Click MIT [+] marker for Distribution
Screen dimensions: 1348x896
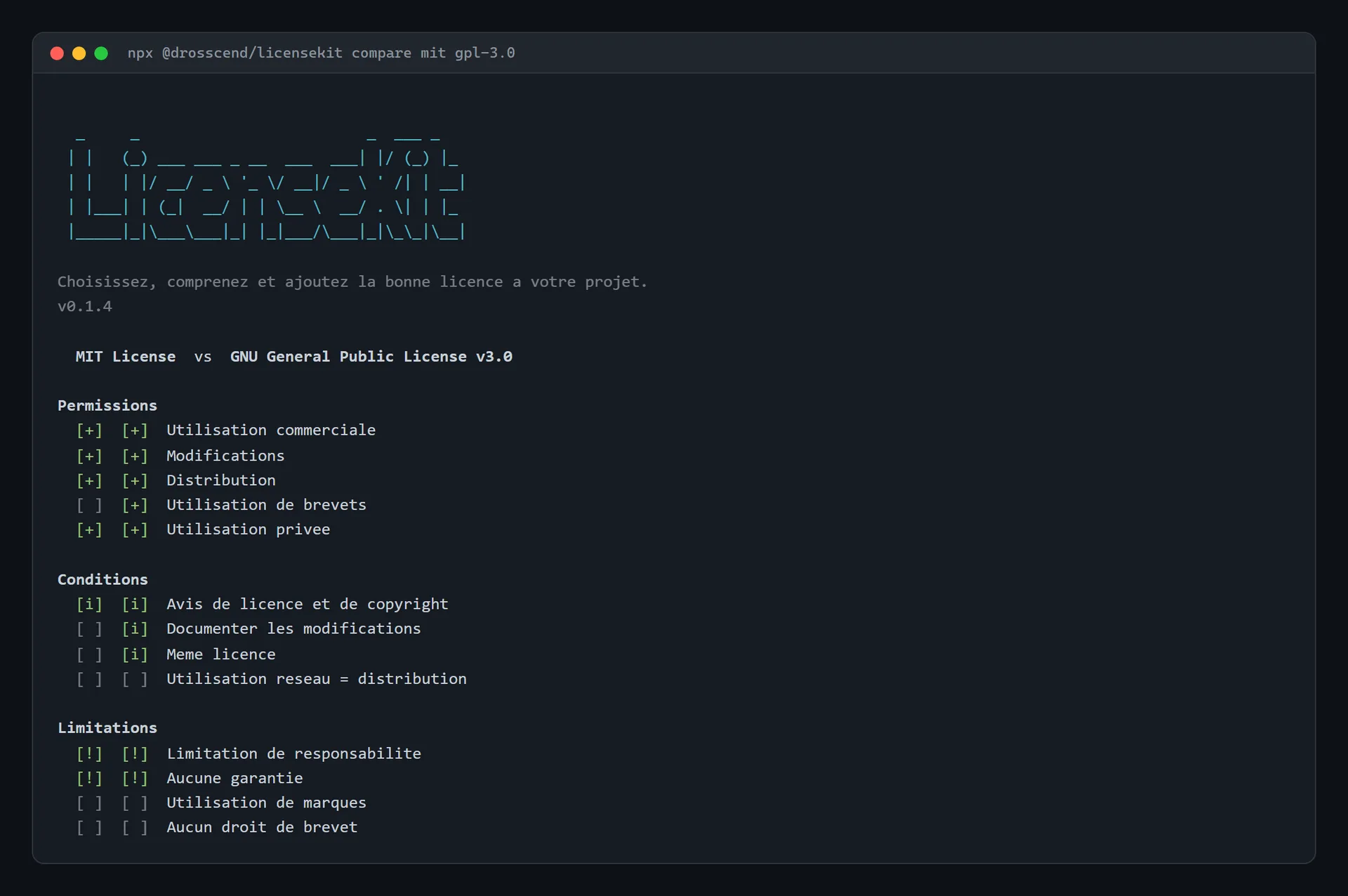pyautogui.click(x=89, y=480)
